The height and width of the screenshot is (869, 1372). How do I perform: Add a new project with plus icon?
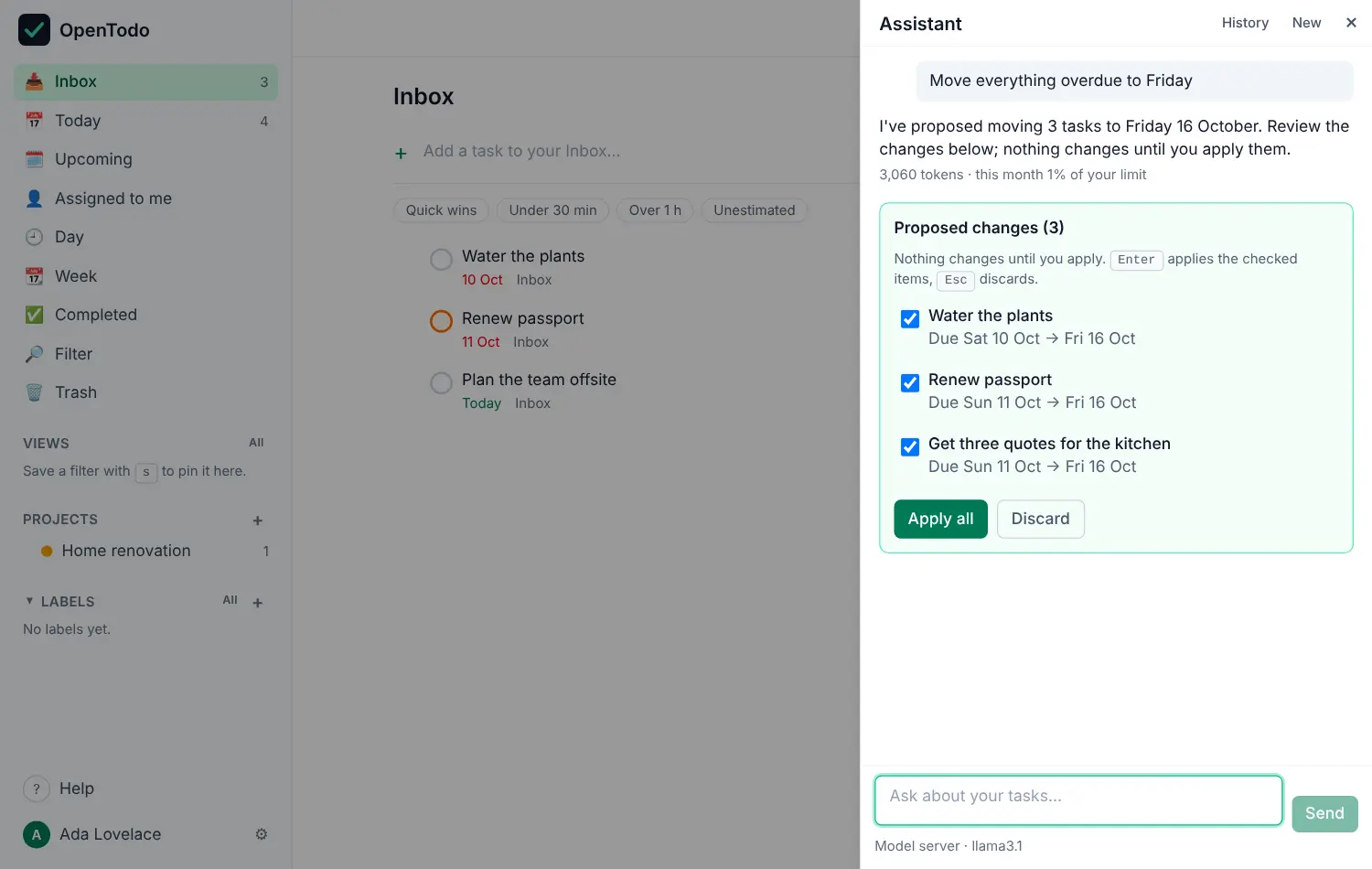tap(258, 520)
